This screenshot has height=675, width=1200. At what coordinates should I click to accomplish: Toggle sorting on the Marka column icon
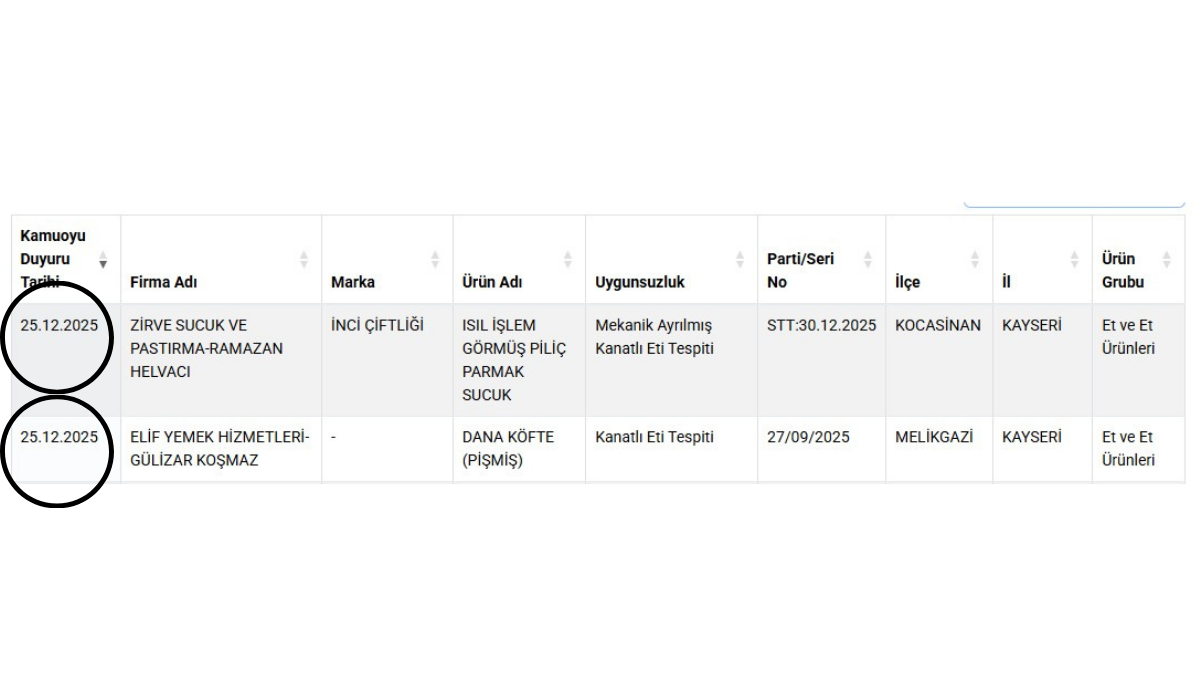(x=435, y=260)
